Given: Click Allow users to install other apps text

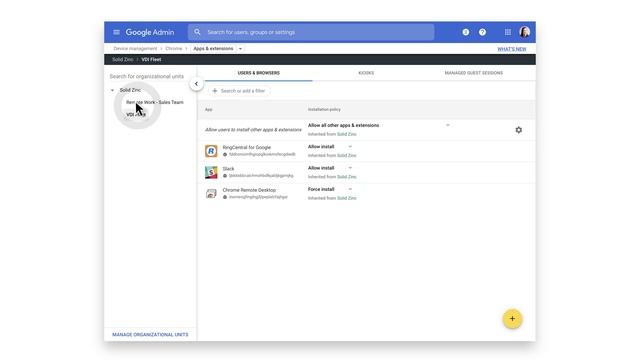Looking at the screenshot, I should click(x=253, y=130).
